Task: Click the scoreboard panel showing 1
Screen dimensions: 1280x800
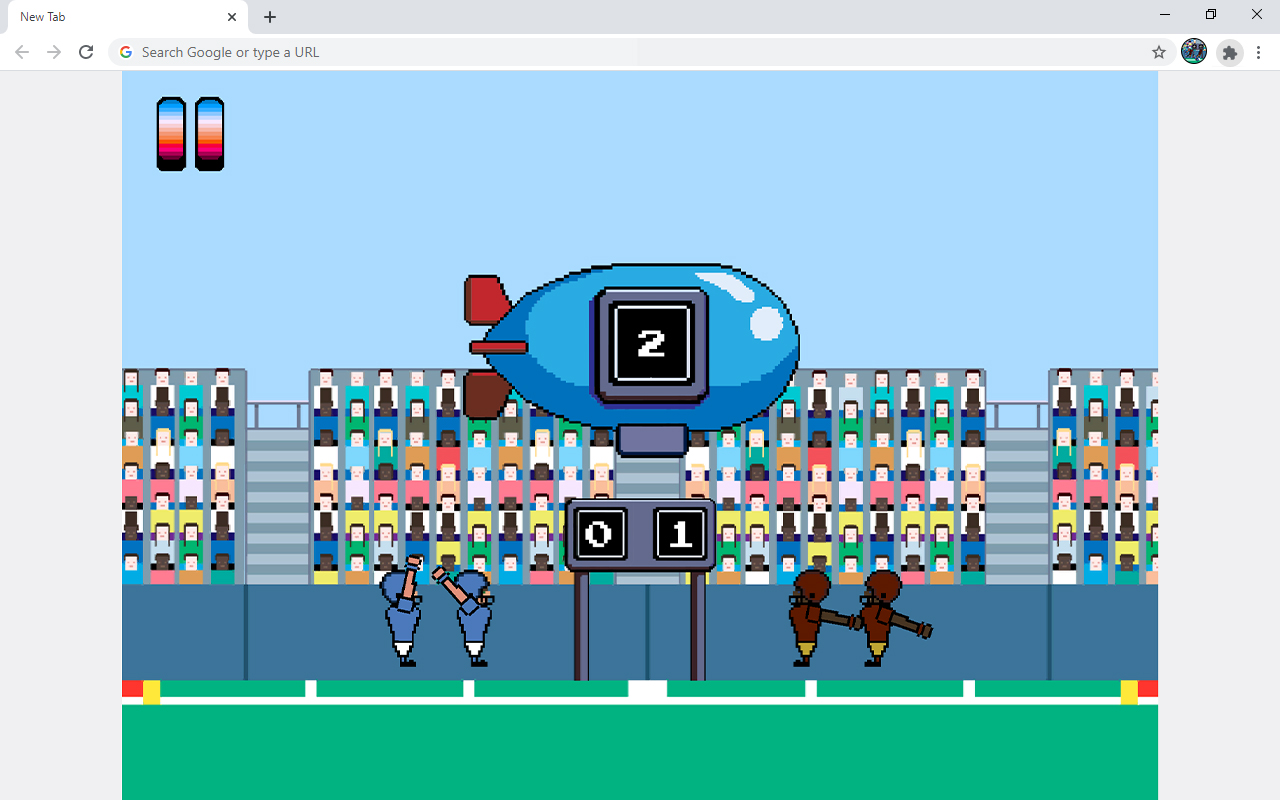Action: 681,535
